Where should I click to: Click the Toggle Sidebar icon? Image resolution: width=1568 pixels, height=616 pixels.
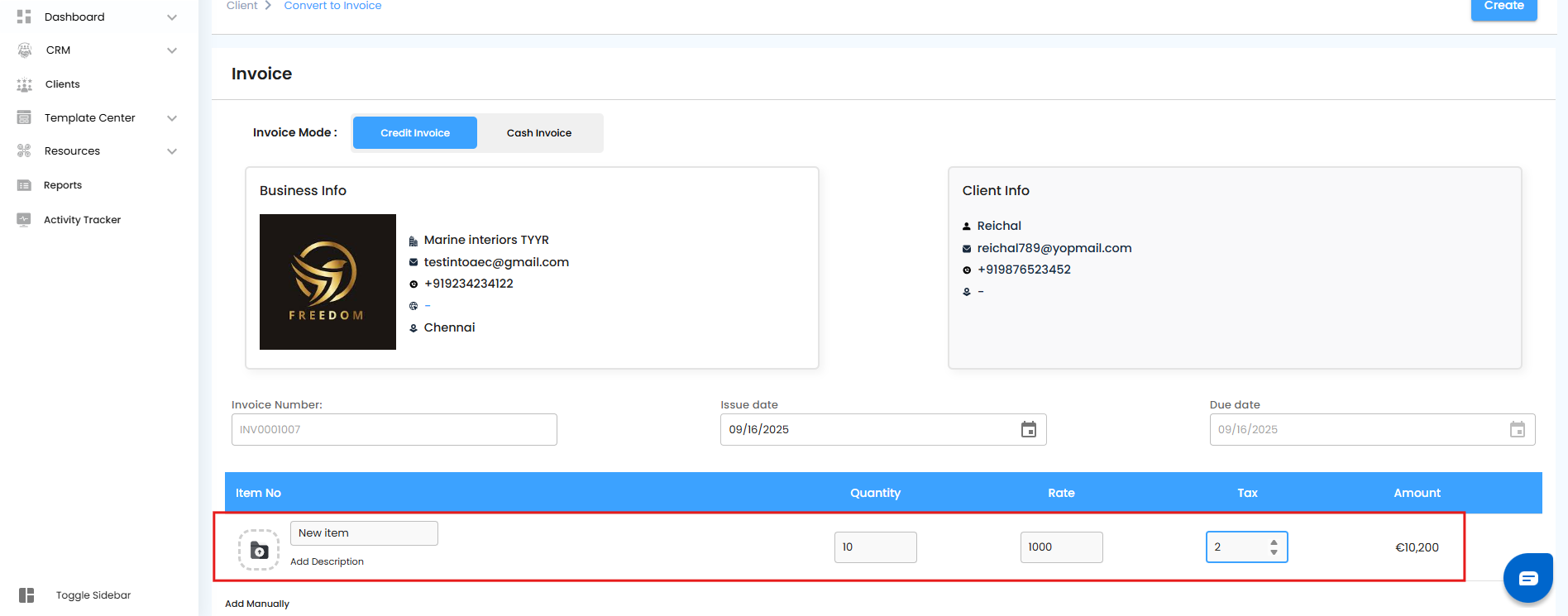pyautogui.click(x=26, y=595)
